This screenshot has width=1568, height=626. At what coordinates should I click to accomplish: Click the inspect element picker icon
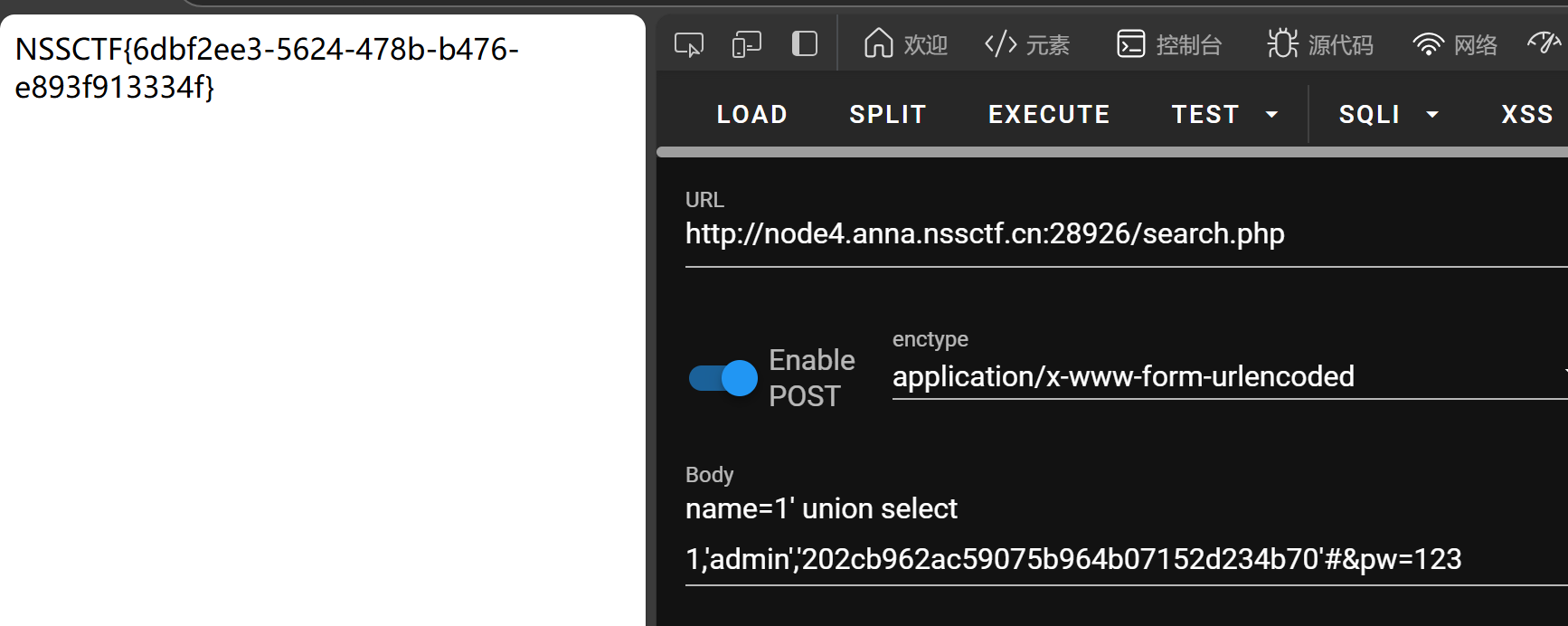[x=689, y=44]
